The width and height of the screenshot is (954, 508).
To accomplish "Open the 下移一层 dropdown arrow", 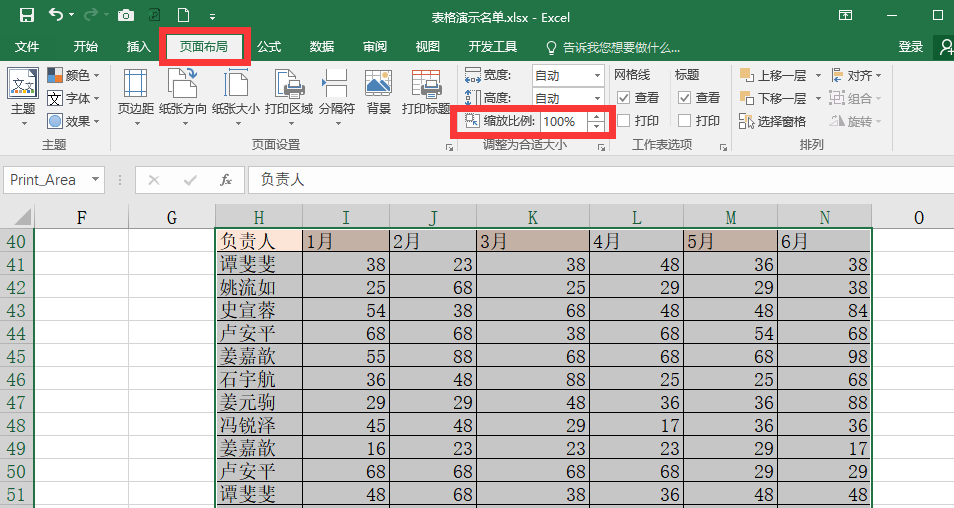I will point(818,98).
